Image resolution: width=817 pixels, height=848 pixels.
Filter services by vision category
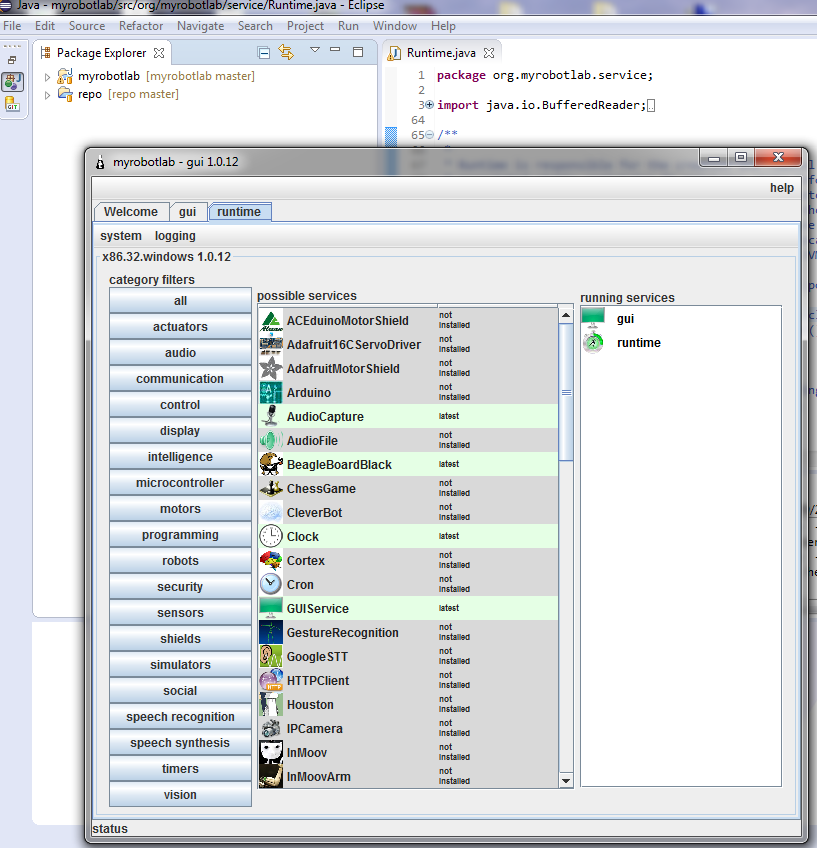[x=180, y=794]
